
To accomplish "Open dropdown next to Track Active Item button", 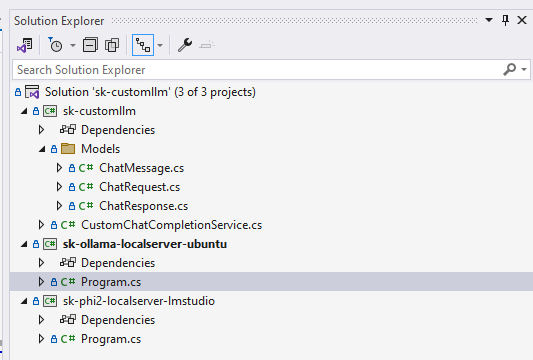I will [160, 45].
